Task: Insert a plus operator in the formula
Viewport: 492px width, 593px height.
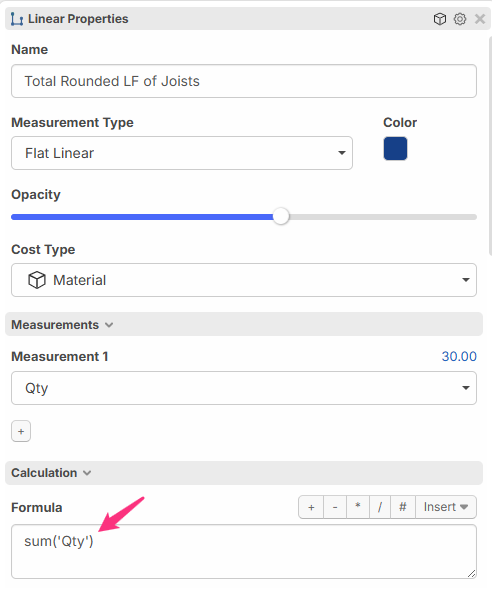Action: pos(311,507)
